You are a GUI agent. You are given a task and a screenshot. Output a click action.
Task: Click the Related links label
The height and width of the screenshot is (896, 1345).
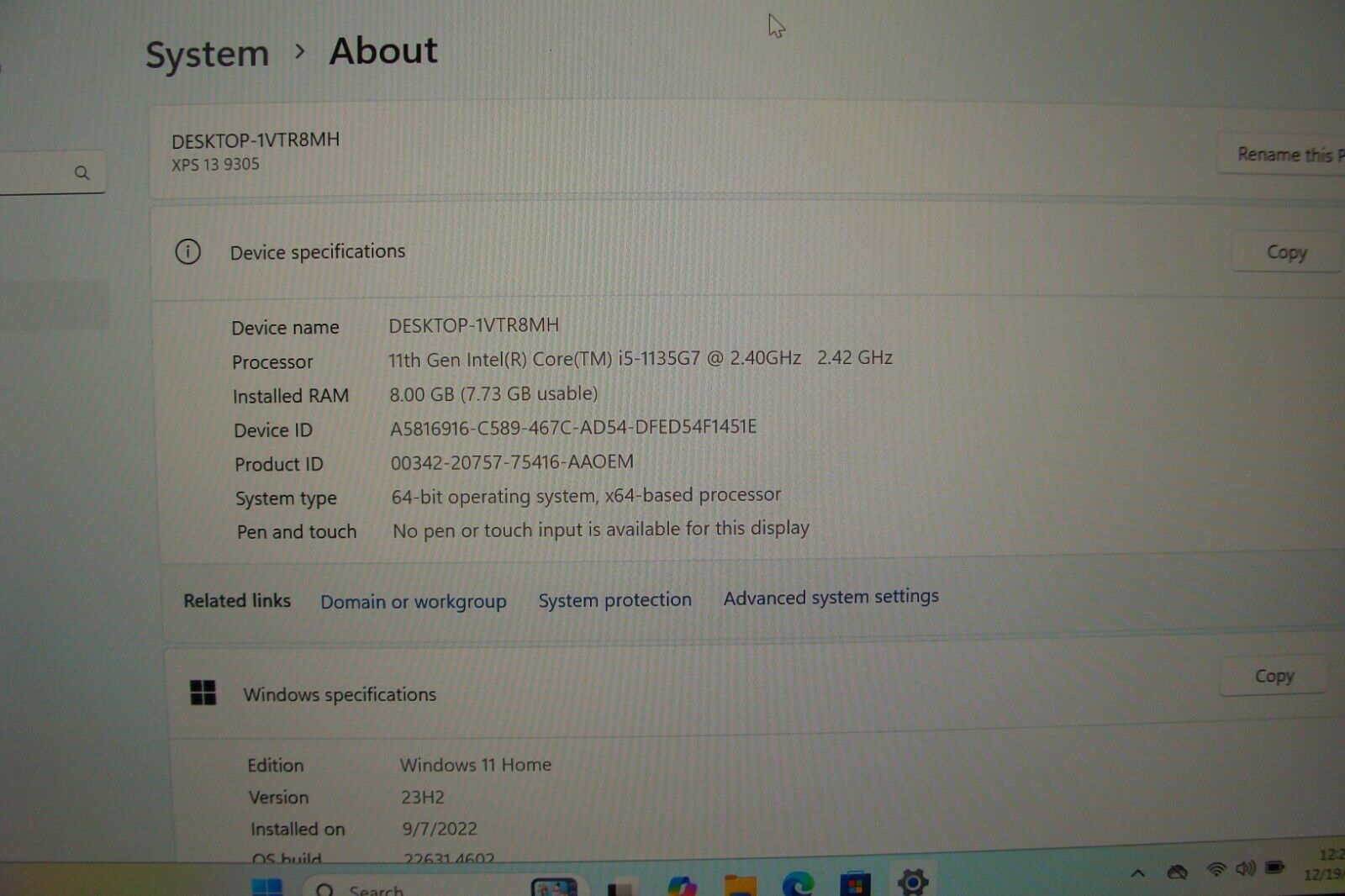pos(237,601)
